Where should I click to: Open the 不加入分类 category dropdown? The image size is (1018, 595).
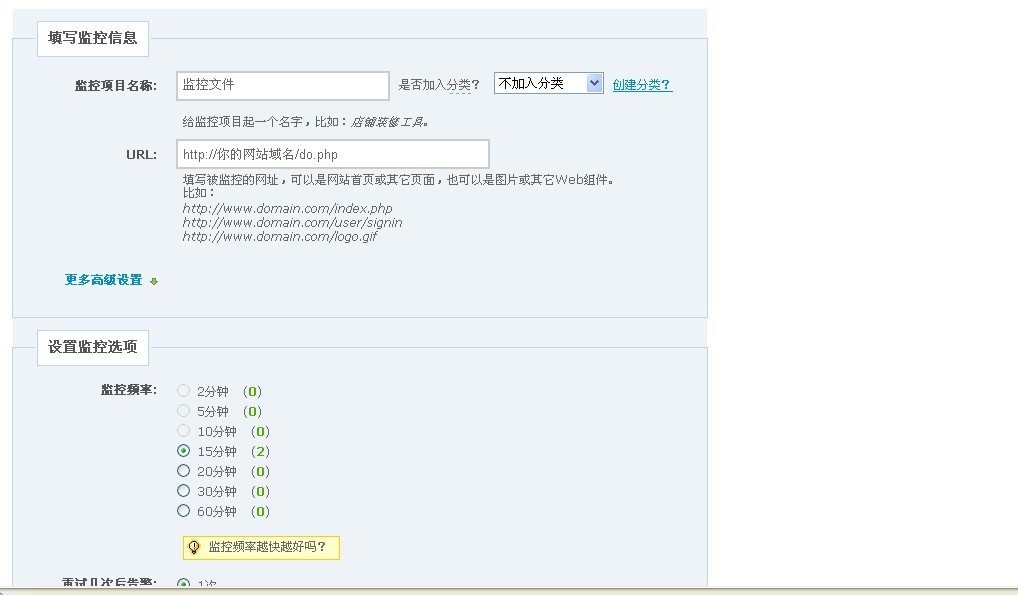point(548,84)
